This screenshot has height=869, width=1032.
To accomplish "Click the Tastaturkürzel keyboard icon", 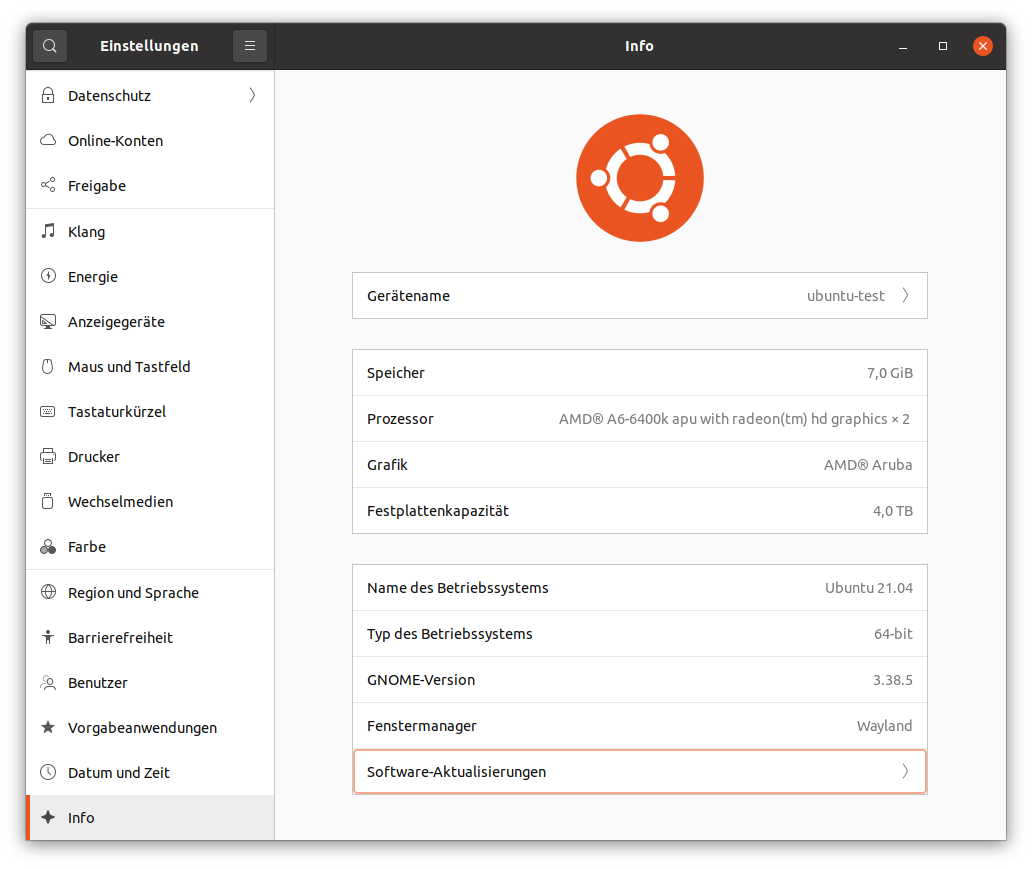I will [x=48, y=411].
